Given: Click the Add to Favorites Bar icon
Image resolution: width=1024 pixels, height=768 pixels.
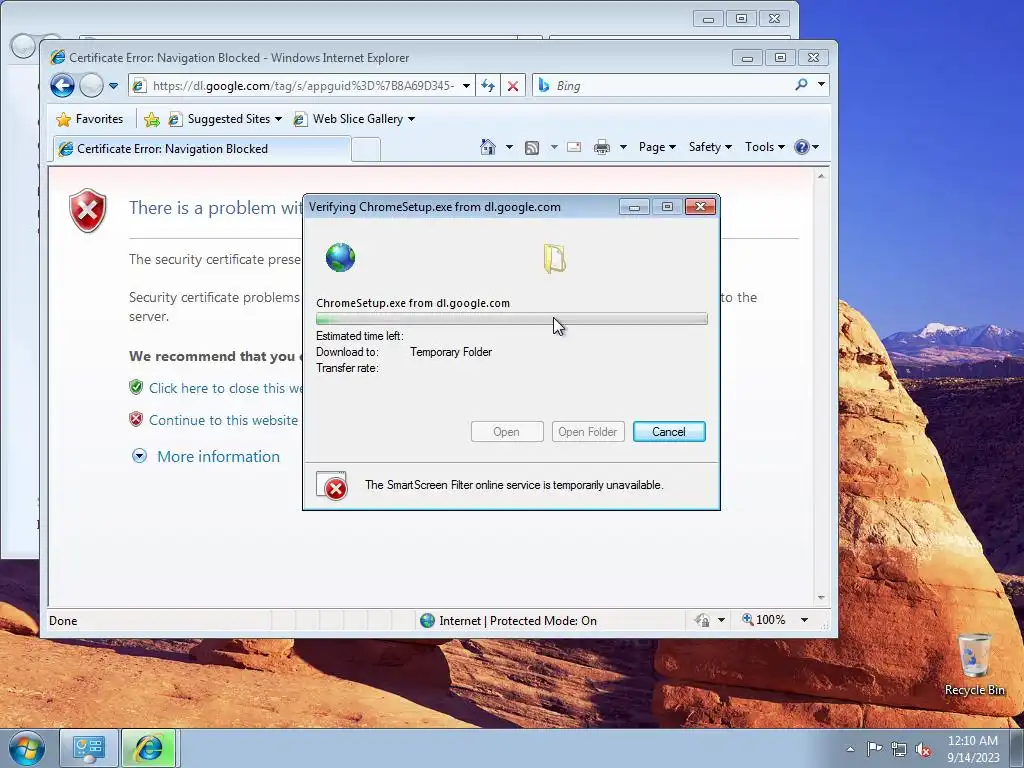Looking at the screenshot, I should tap(152, 119).
